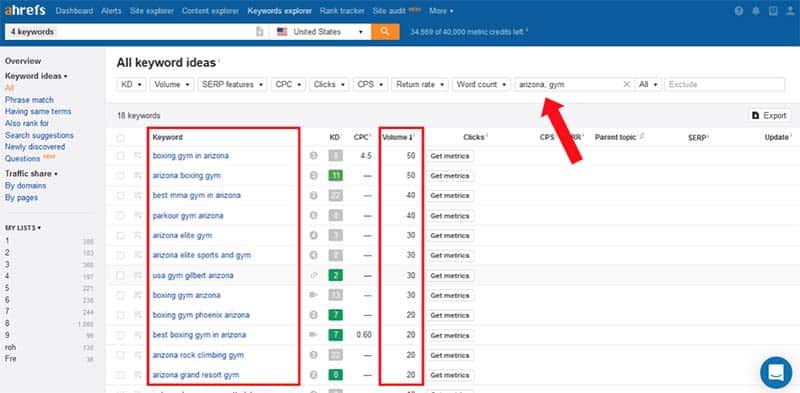Viewport: 800px width, 393px height.
Task: Open the Intercom chat bubble
Action: 776,372
